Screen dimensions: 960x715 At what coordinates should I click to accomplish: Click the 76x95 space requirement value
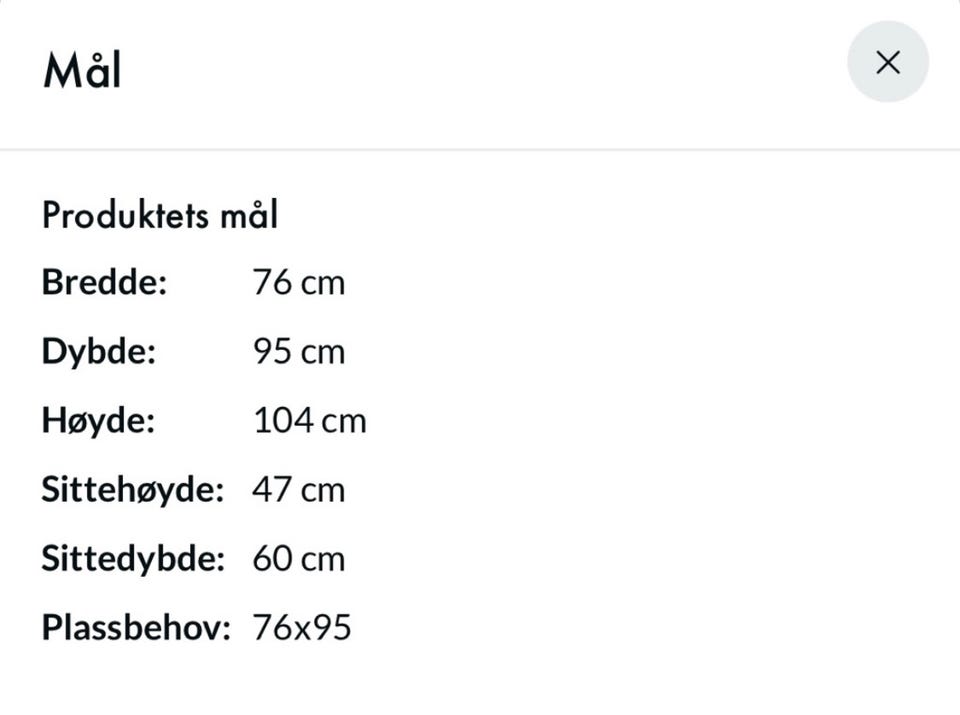pyautogui.click(x=302, y=627)
